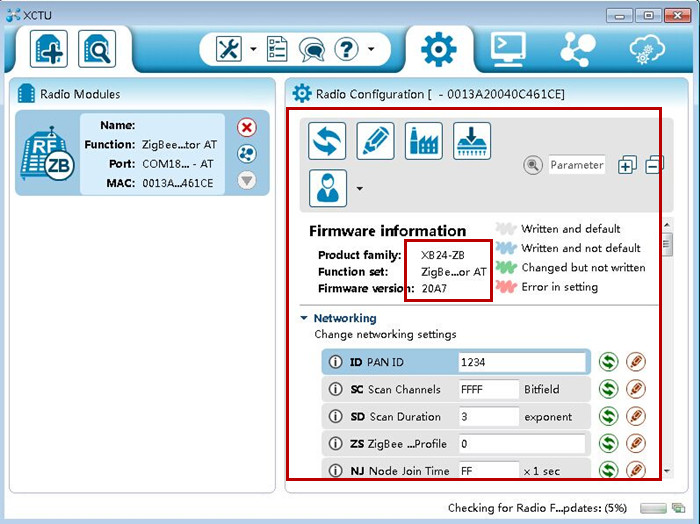Collapse the Networking section
Screen dimensions: 700x524
(304, 318)
